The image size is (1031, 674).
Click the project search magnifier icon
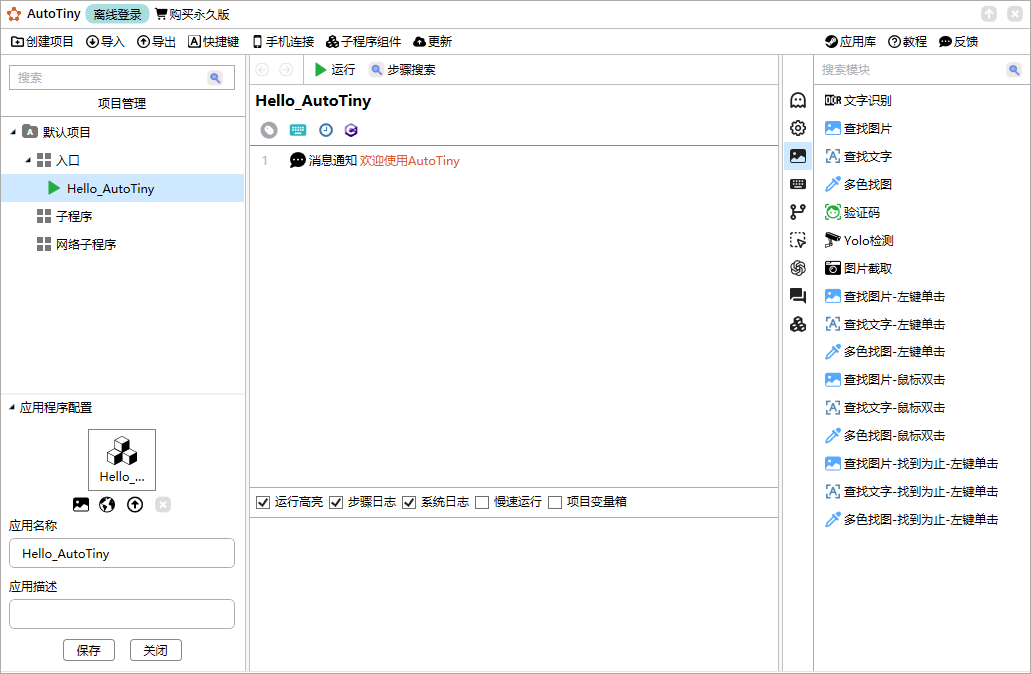click(215, 78)
